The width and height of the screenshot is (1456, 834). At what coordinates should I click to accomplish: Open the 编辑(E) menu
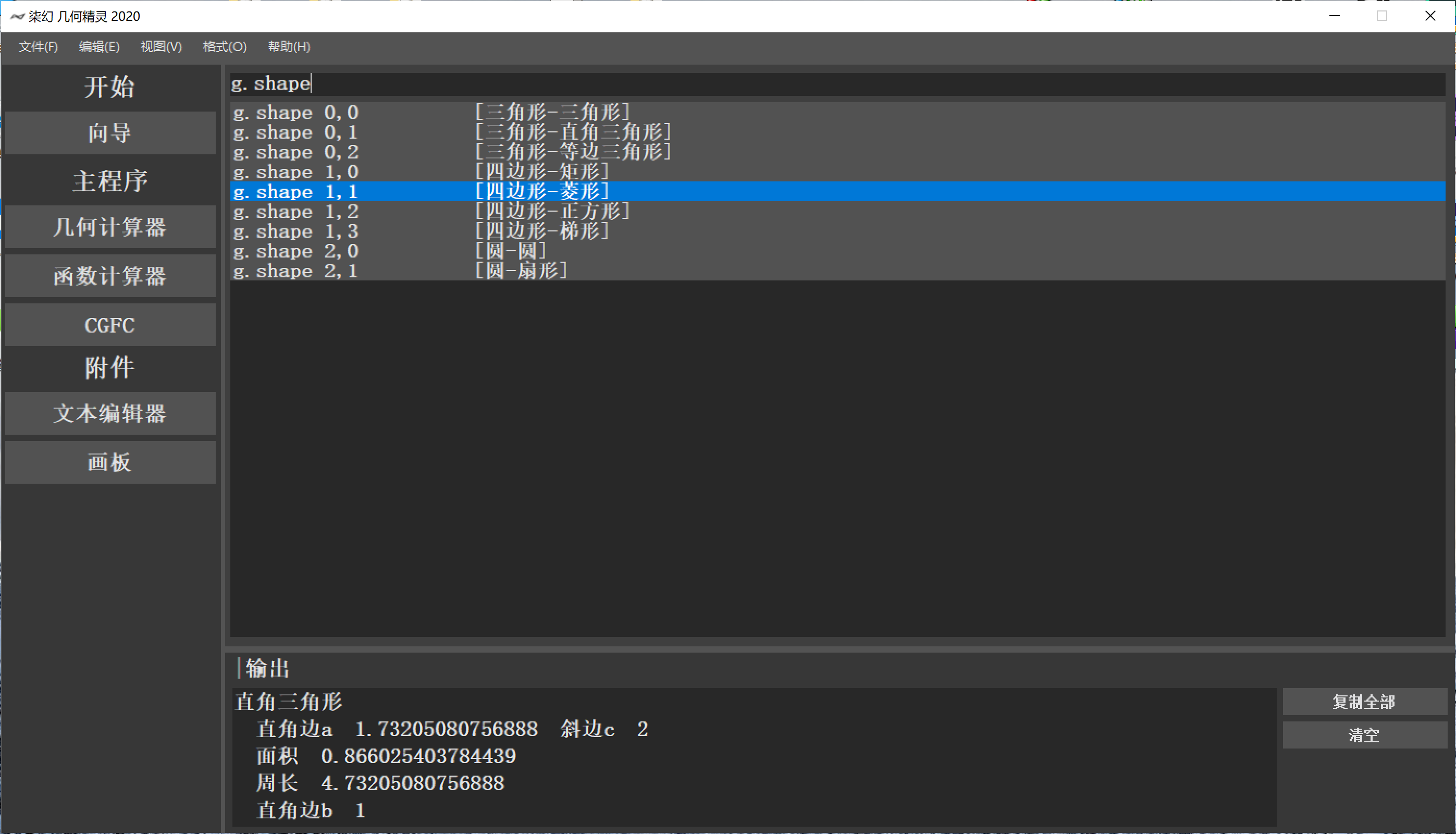tap(99, 46)
